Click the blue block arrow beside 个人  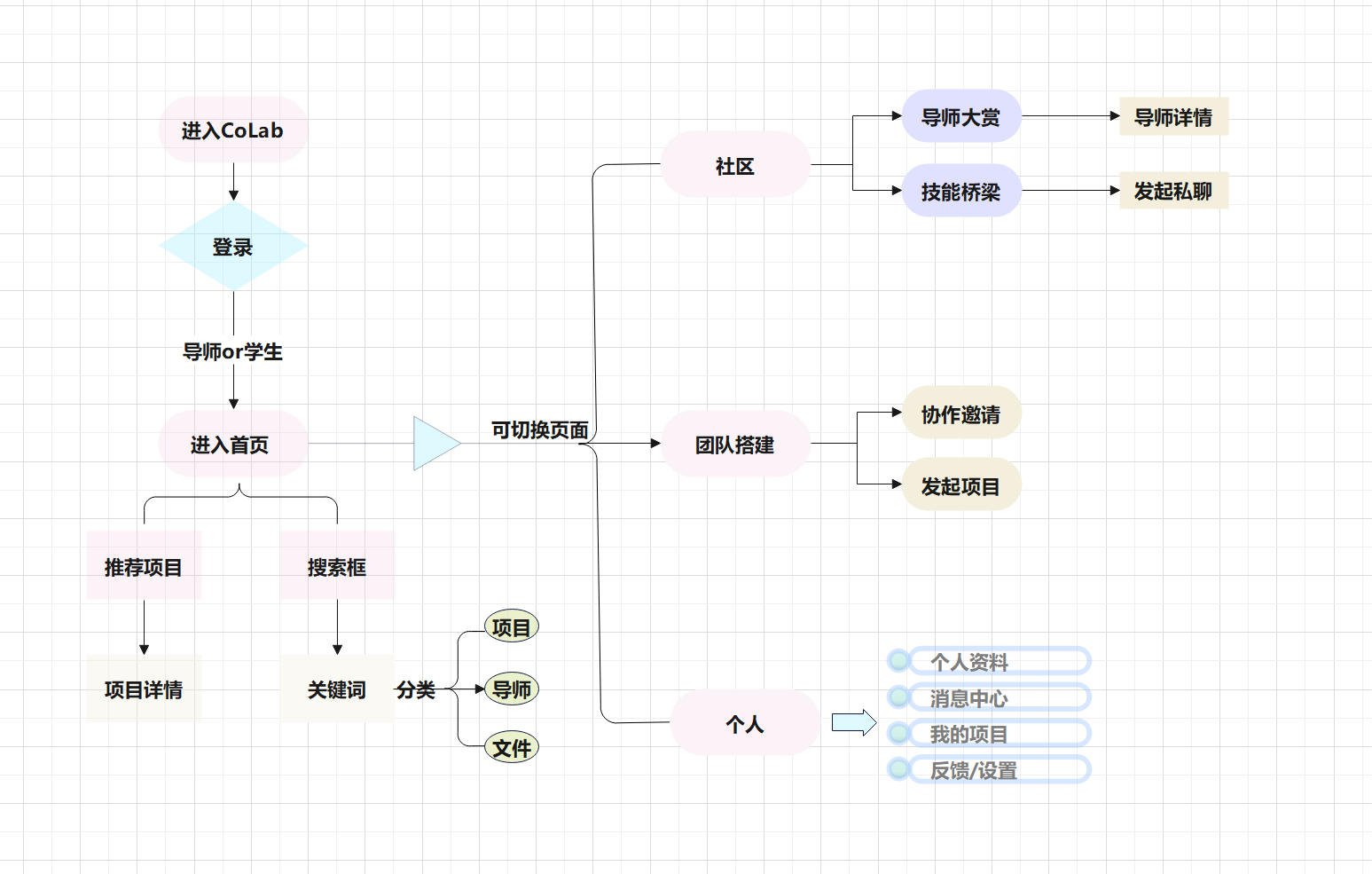854,722
